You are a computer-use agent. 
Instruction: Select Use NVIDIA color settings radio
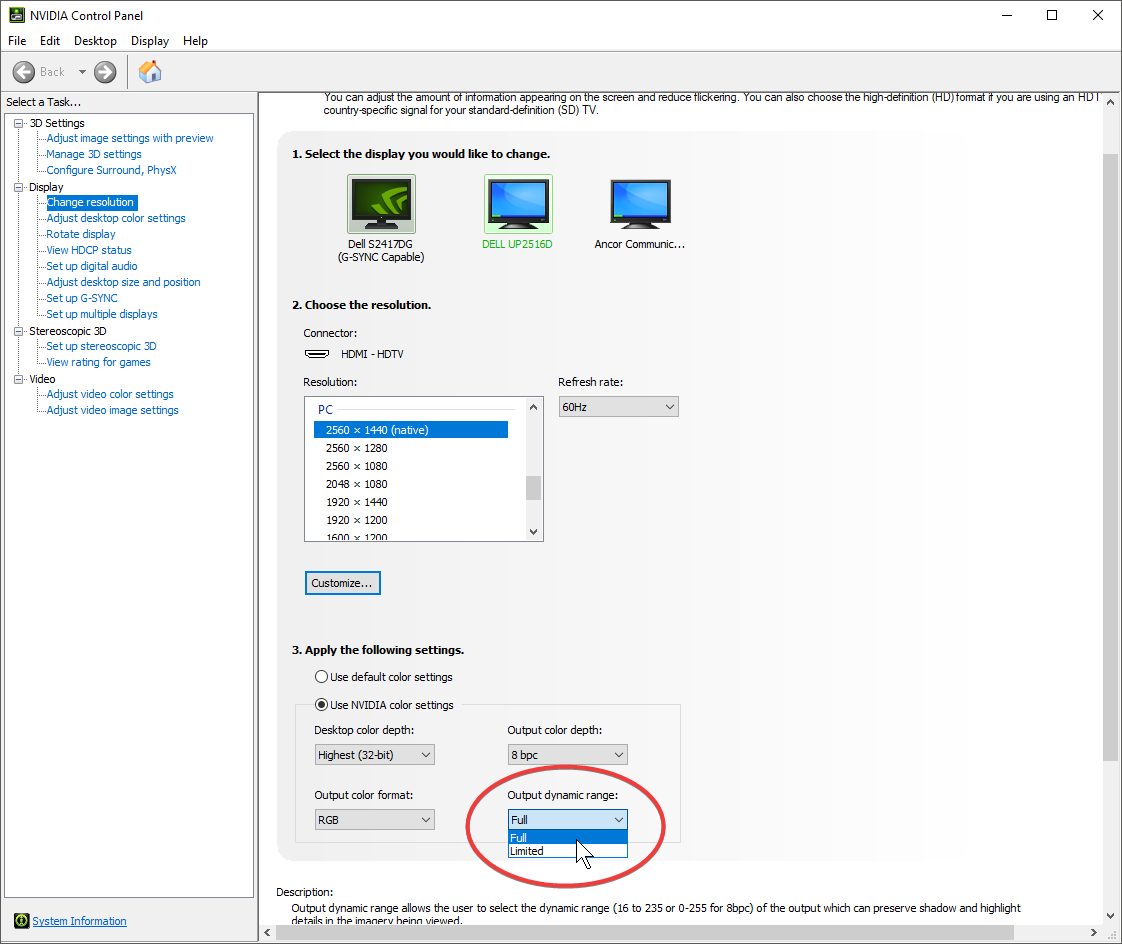click(x=321, y=705)
